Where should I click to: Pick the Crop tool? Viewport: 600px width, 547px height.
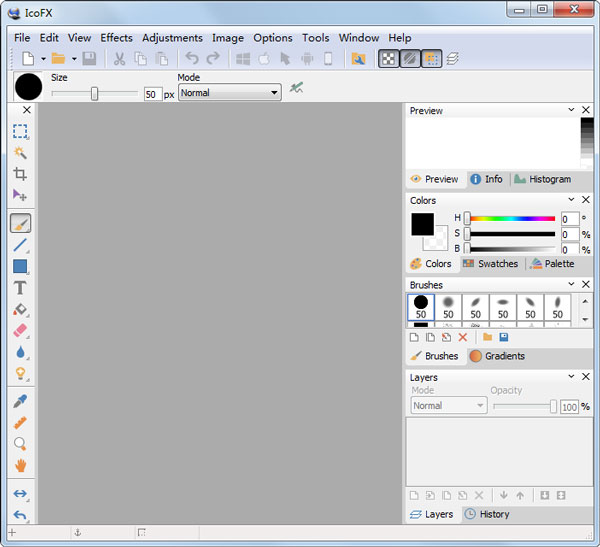click(20, 174)
